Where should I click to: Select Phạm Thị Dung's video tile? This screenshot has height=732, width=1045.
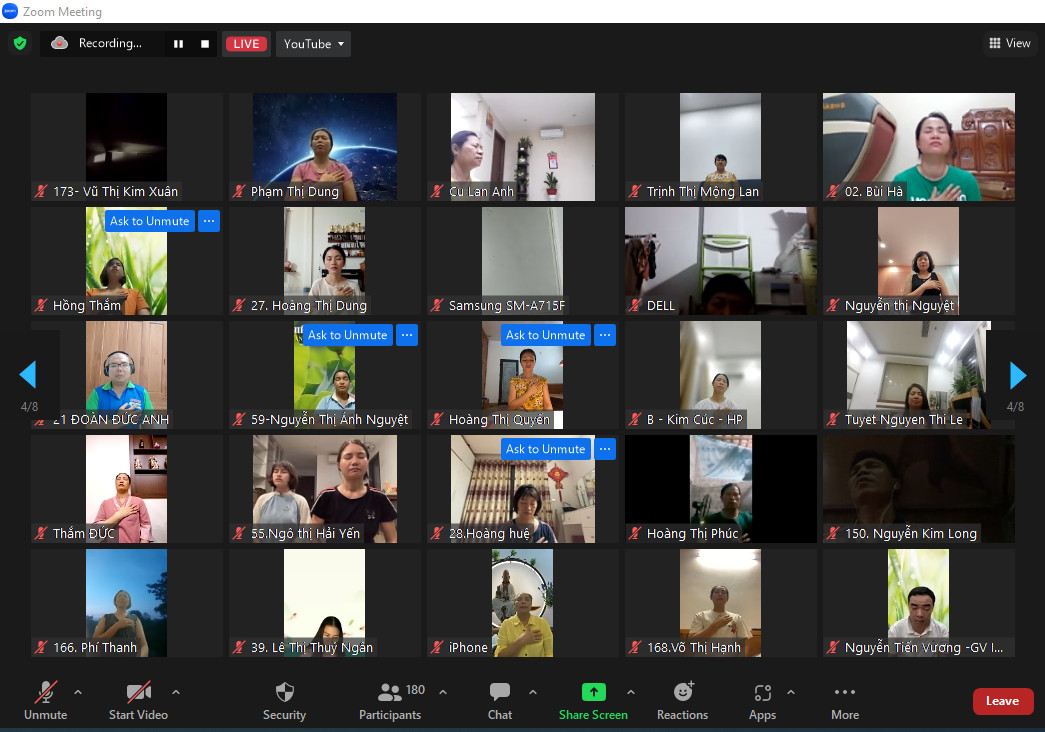[325, 147]
